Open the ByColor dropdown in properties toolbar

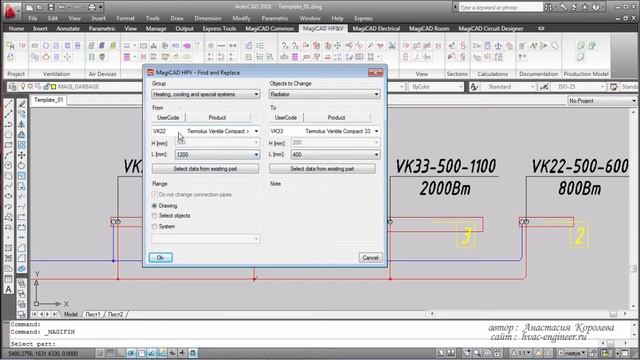pyautogui.click(x=436, y=87)
